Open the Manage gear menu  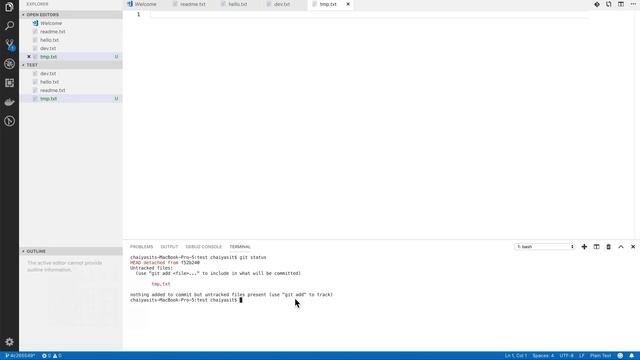click(x=9, y=342)
